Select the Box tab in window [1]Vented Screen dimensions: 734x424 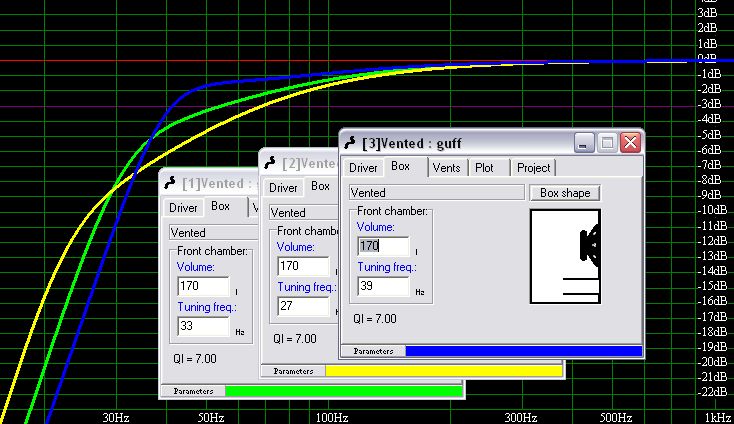pos(220,206)
